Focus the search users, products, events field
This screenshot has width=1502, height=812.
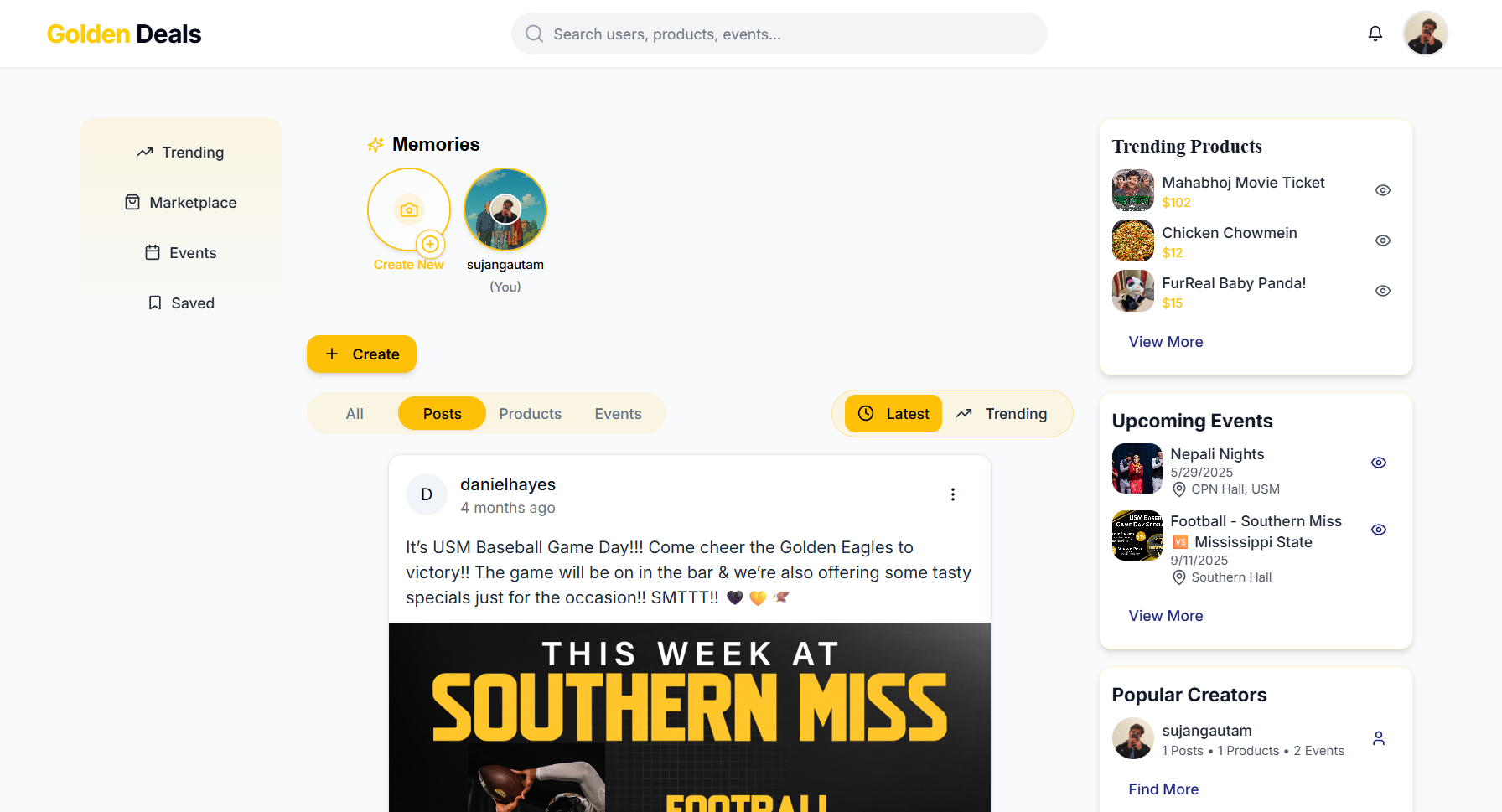[x=779, y=34]
